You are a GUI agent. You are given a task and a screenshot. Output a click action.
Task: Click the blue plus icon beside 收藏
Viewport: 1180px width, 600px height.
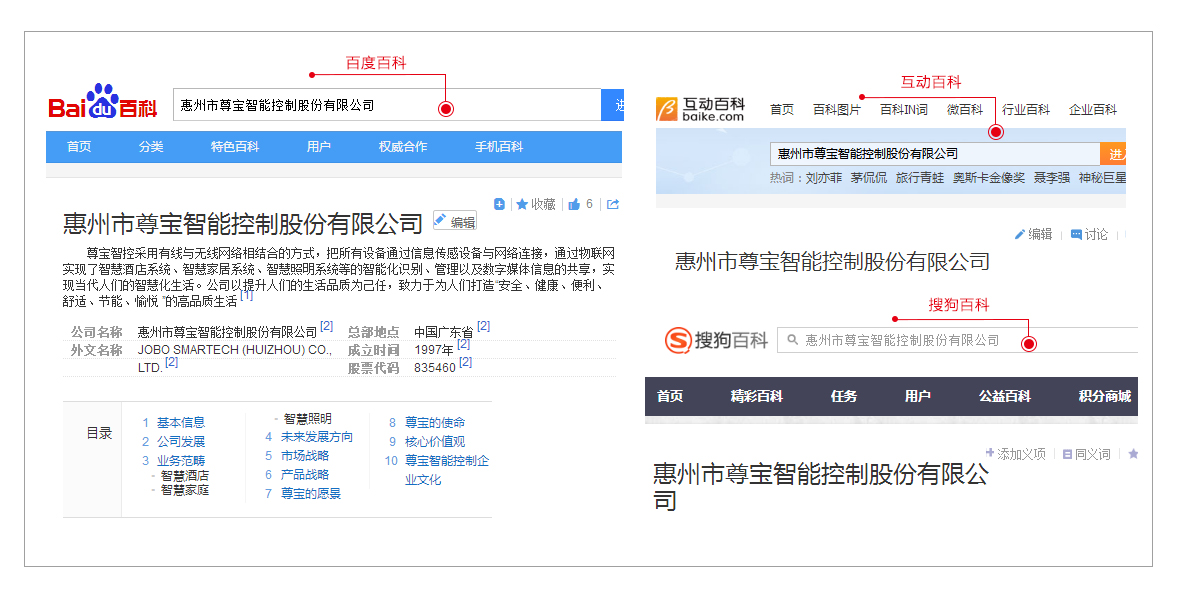(x=499, y=204)
